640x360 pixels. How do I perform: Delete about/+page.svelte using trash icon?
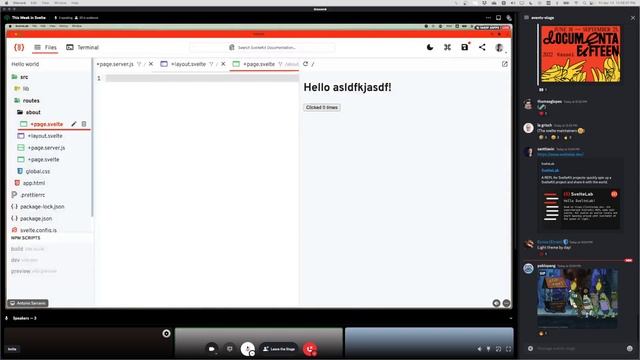[84, 124]
